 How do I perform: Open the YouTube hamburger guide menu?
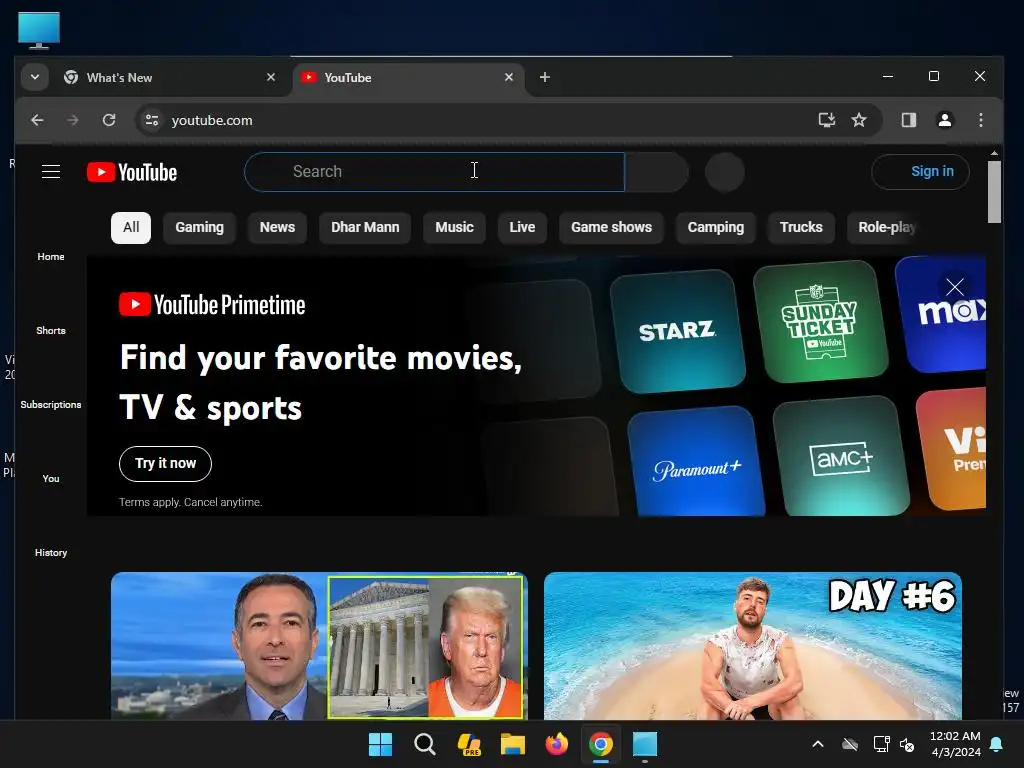(51, 172)
